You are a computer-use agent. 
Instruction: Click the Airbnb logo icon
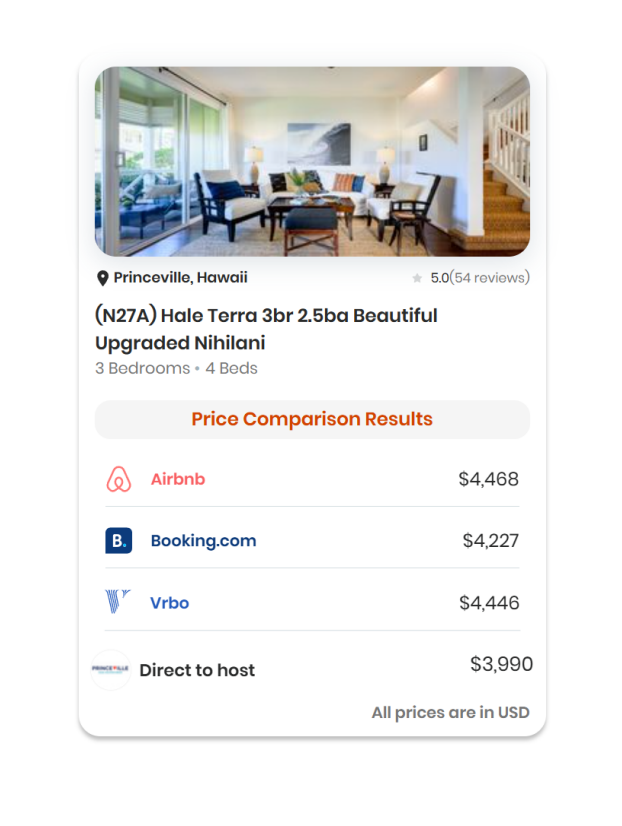coord(119,479)
